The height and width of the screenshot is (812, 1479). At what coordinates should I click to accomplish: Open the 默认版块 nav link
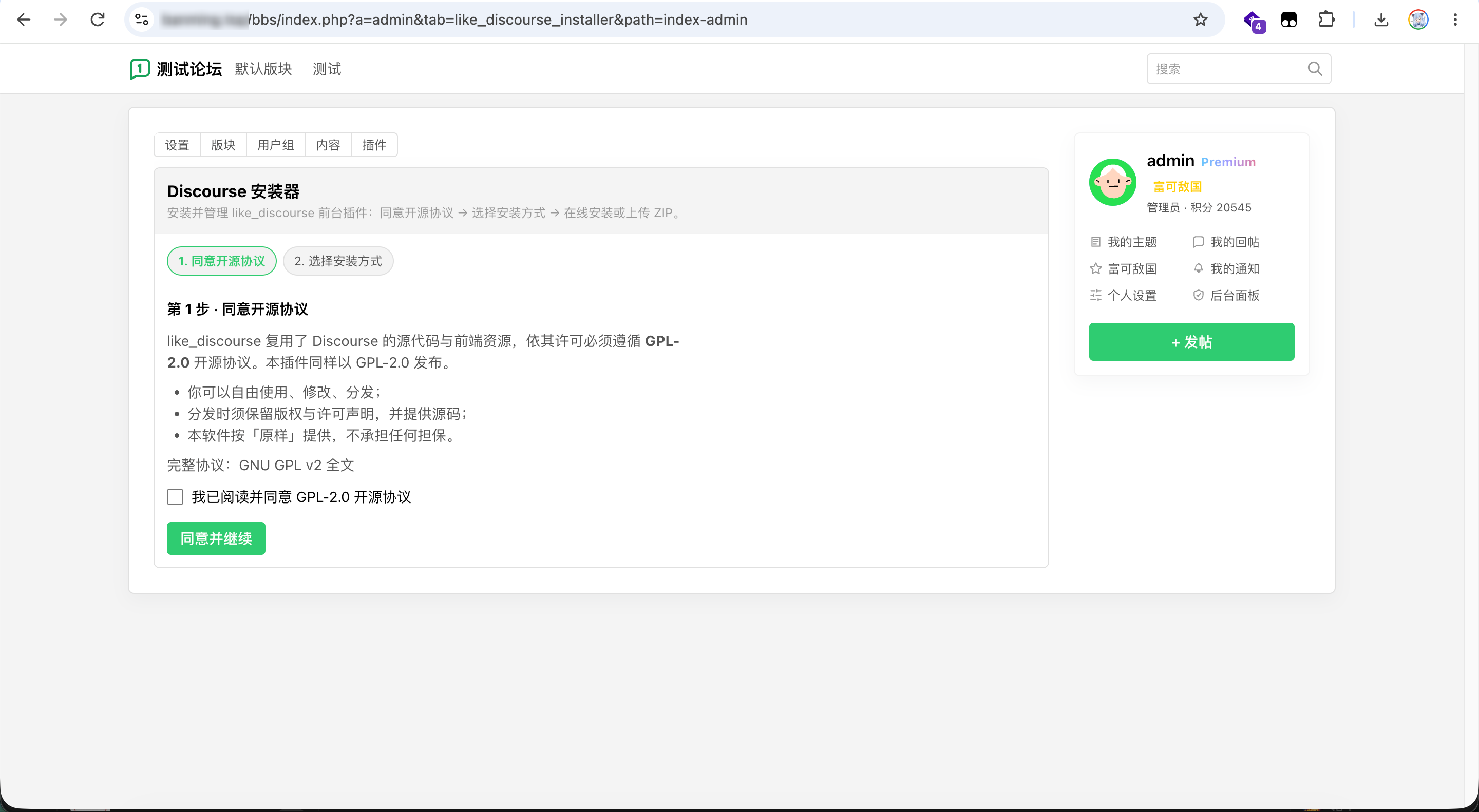click(x=263, y=69)
